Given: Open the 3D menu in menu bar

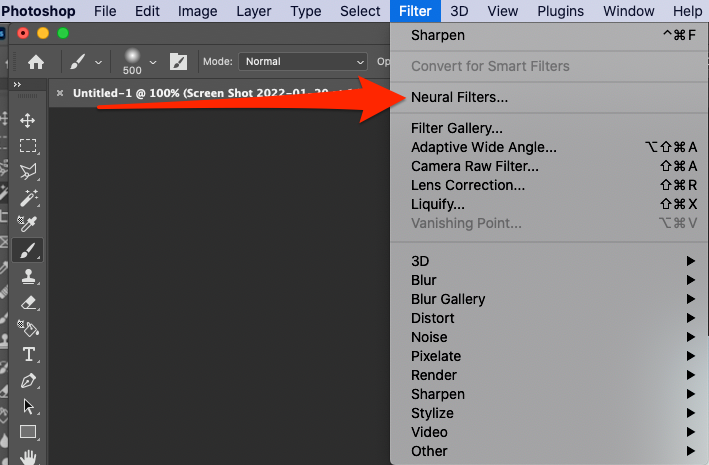Looking at the screenshot, I should [x=459, y=11].
